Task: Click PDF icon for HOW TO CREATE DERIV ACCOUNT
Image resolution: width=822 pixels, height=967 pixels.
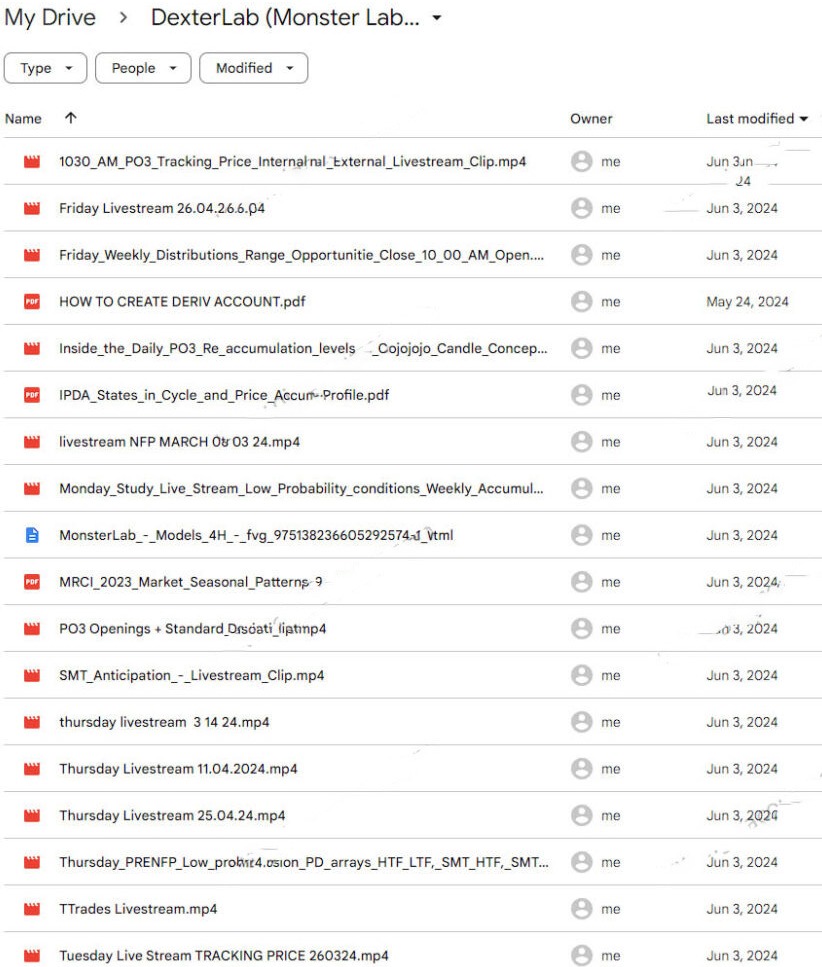Action: pyautogui.click(x=32, y=302)
